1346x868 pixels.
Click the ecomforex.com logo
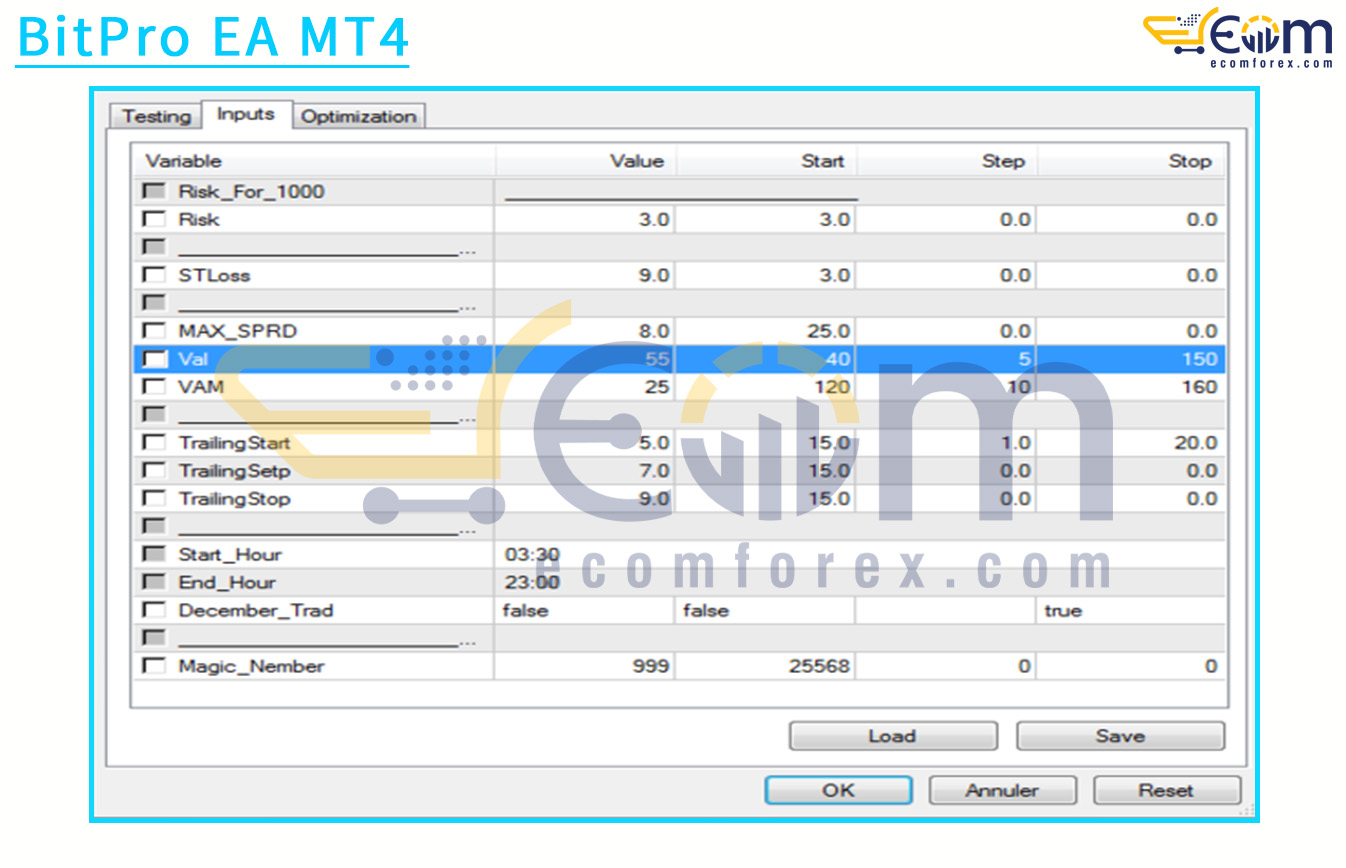(1238, 38)
